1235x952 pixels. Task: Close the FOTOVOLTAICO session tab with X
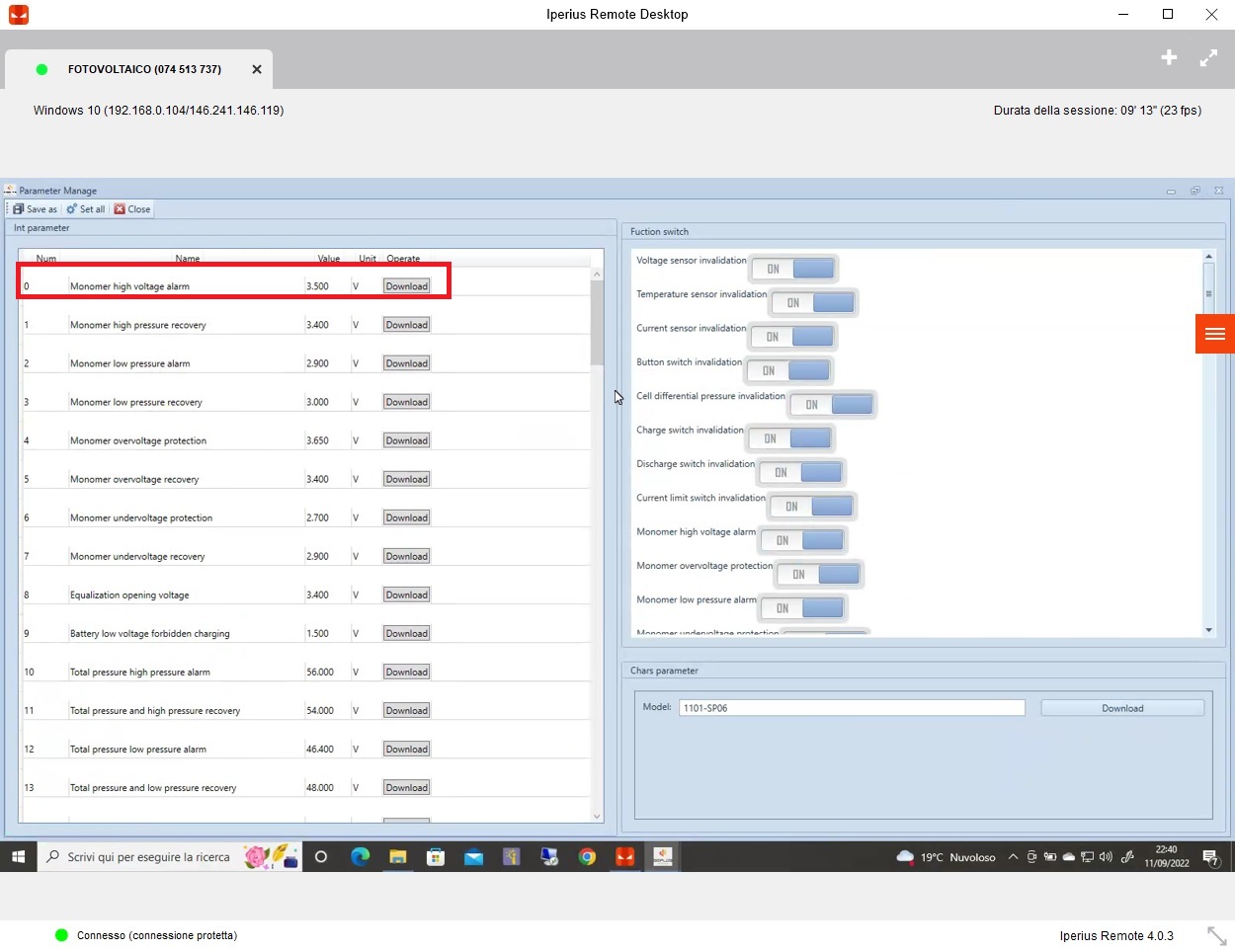(x=257, y=69)
